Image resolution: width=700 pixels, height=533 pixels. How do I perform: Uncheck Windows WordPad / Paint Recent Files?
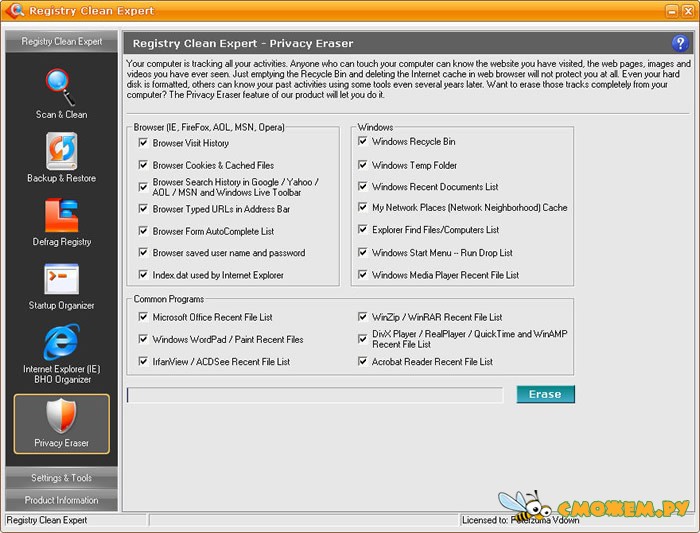143,339
